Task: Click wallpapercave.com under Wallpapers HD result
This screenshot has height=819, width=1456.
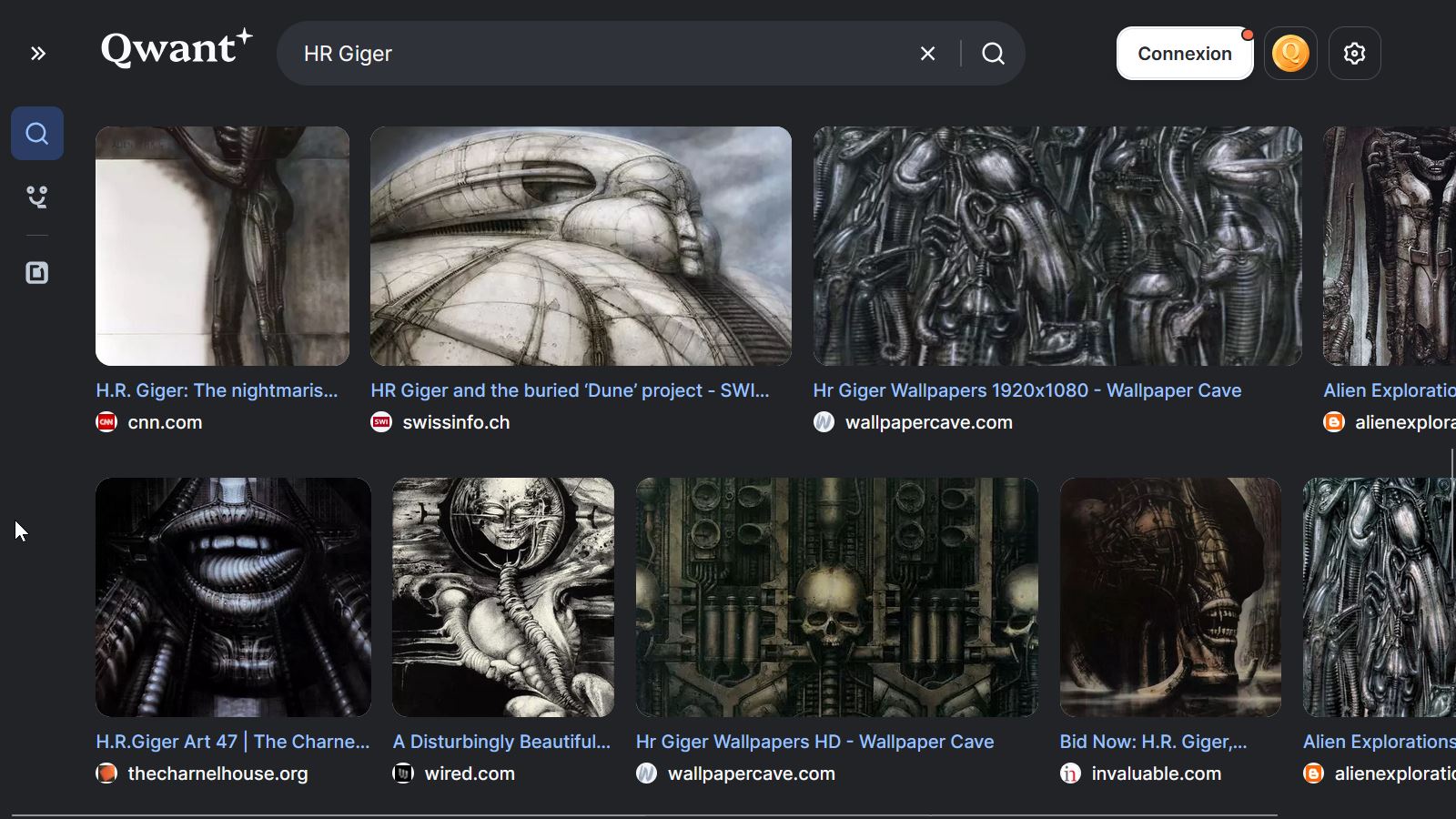Action: coord(752,773)
